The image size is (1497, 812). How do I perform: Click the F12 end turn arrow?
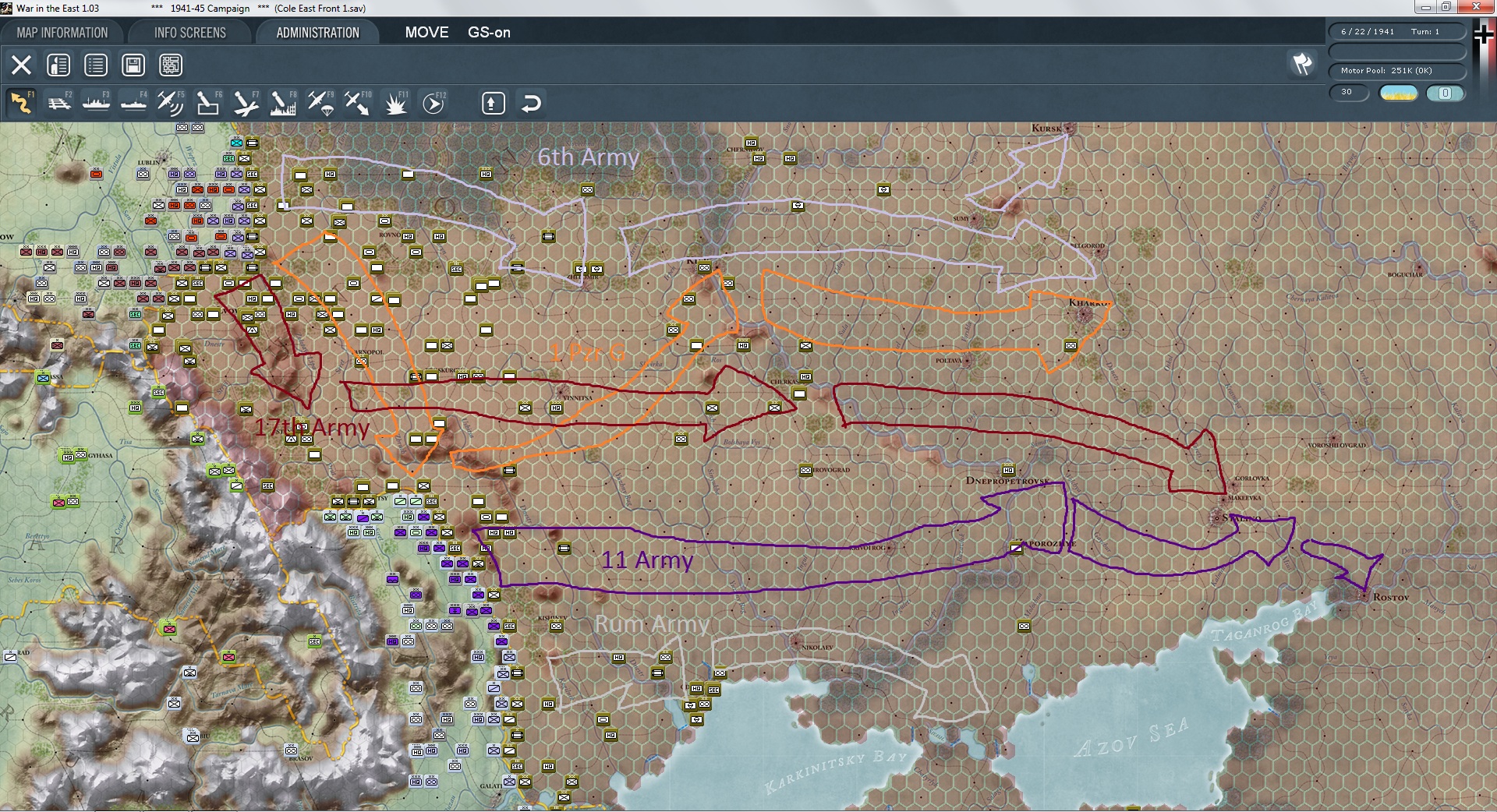(x=433, y=103)
